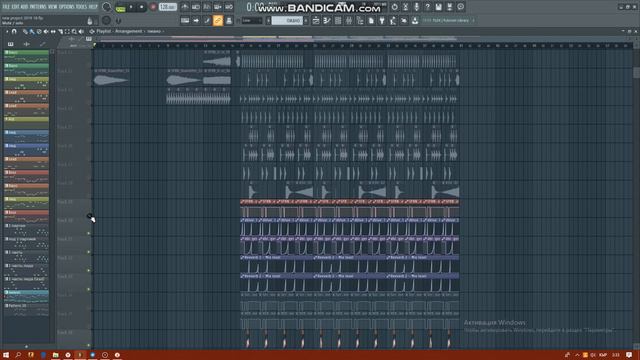Toggle the orange highlighted link grouping button
This screenshot has height=360, width=640.
coord(218,20)
